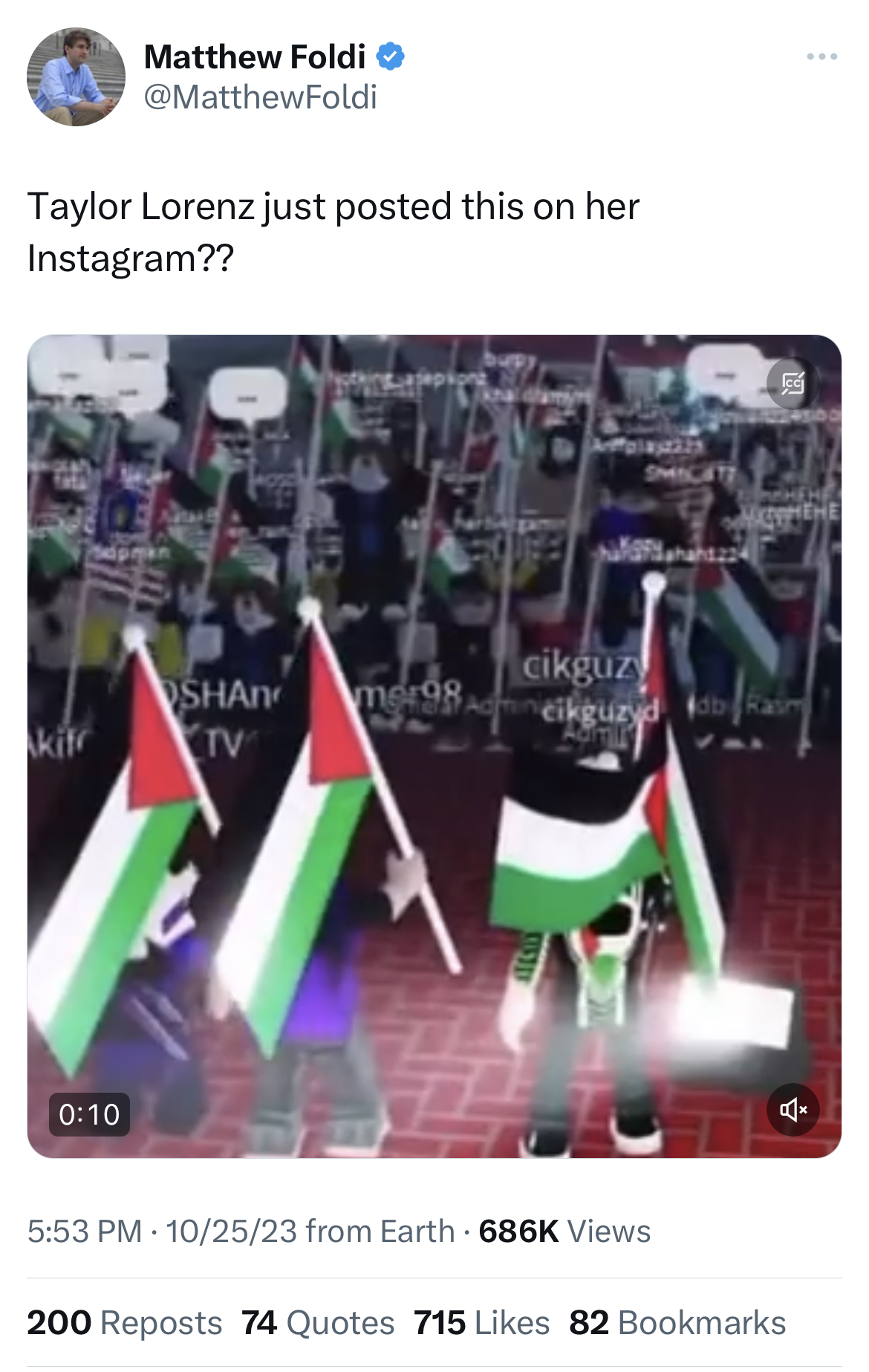Click the 'from Earth' location text
The image size is (869, 1372).
point(380,1232)
